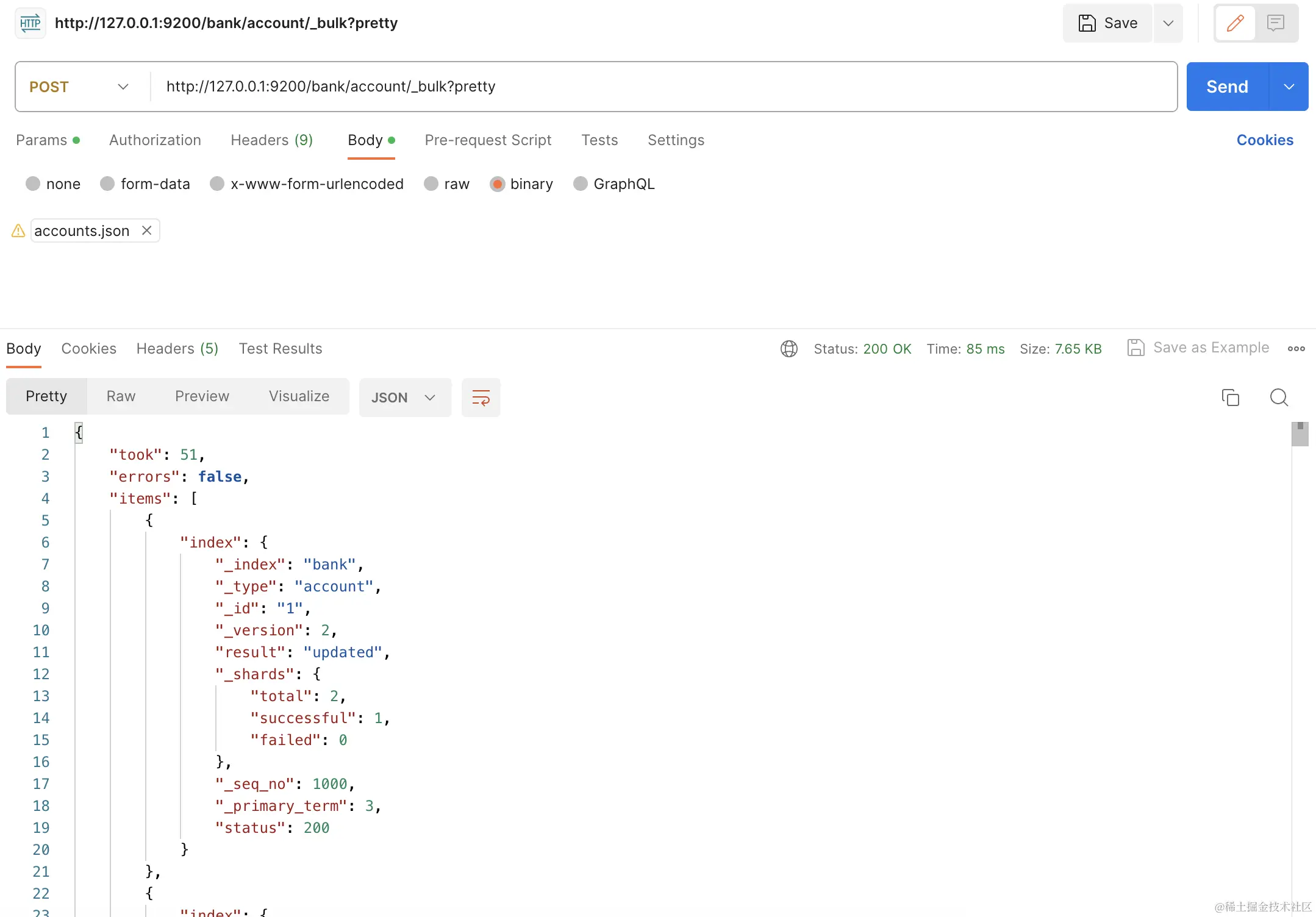Click the response scrollbar thumb
The width and height of the screenshot is (1316, 917).
1300,435
